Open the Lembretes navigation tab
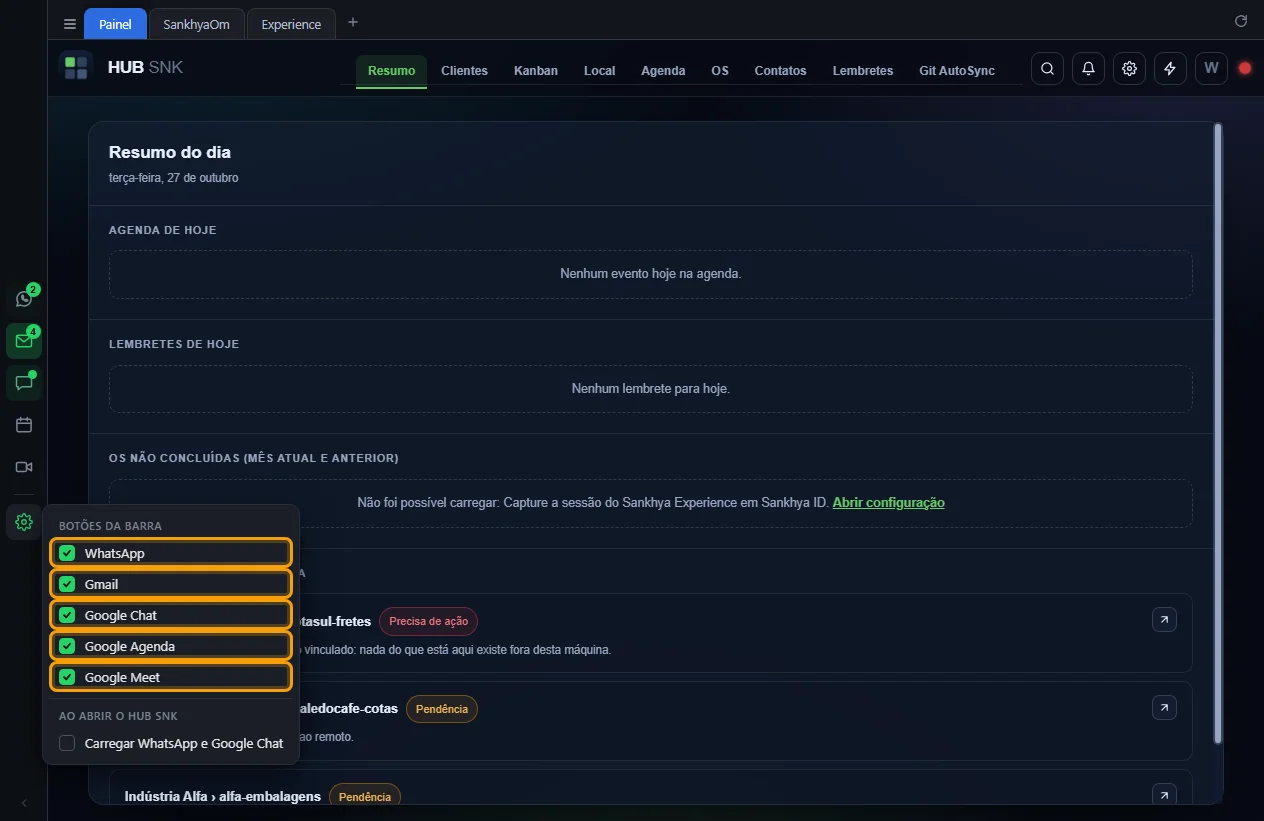Viewport: 1264px width, 821px height. point(863,71)
